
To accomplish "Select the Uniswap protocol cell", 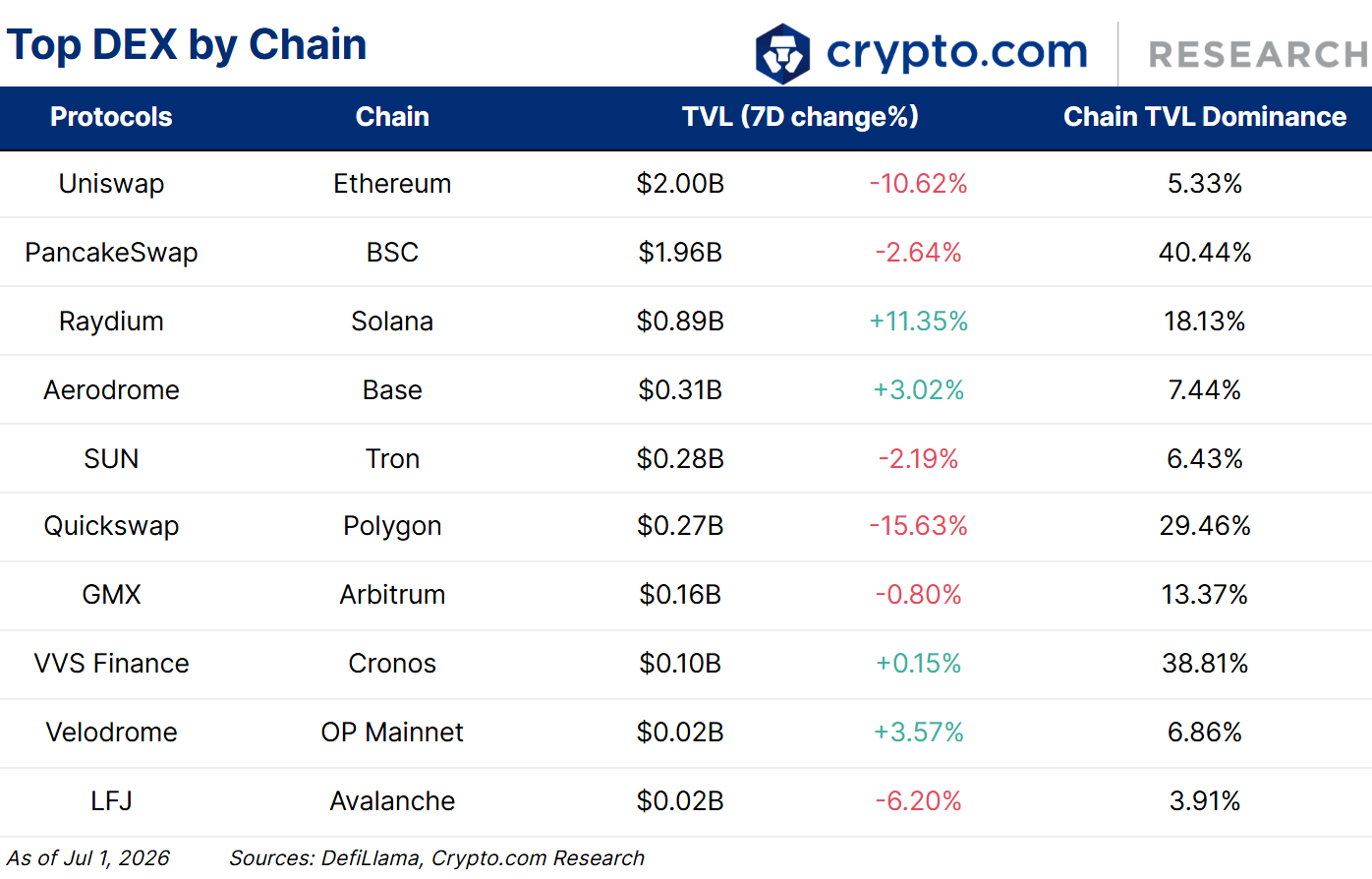I will pos(111,184).
